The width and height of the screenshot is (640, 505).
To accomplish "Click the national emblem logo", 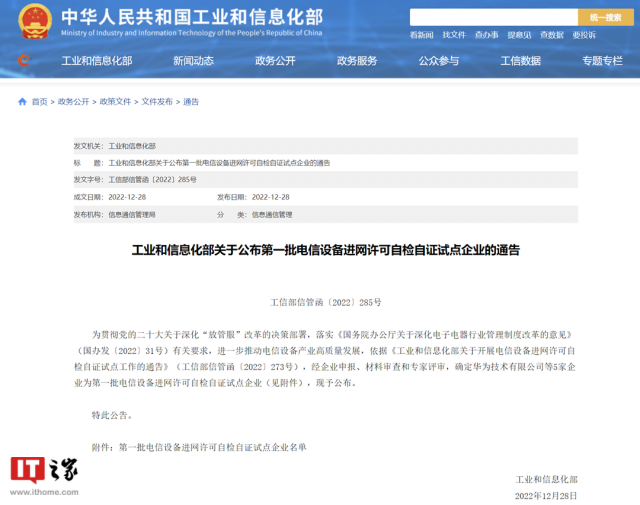I will [35, 21].
